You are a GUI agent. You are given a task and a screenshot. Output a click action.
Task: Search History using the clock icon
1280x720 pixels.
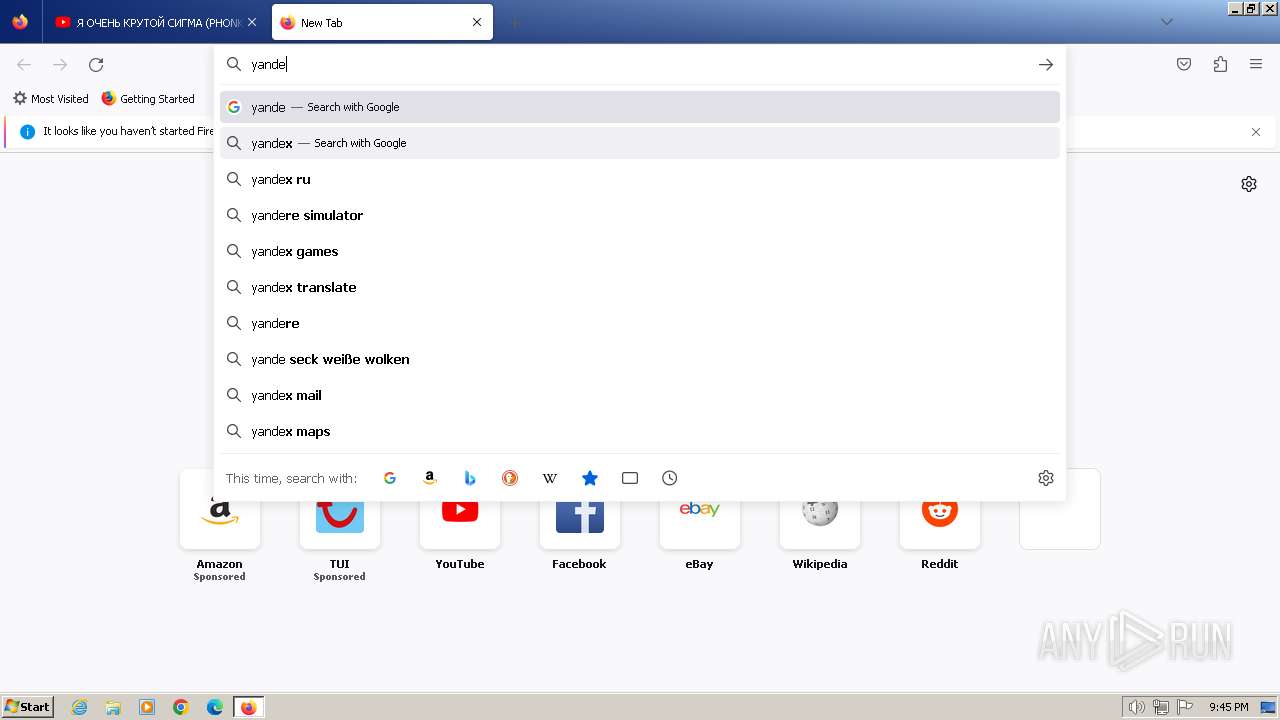[670, 478]
